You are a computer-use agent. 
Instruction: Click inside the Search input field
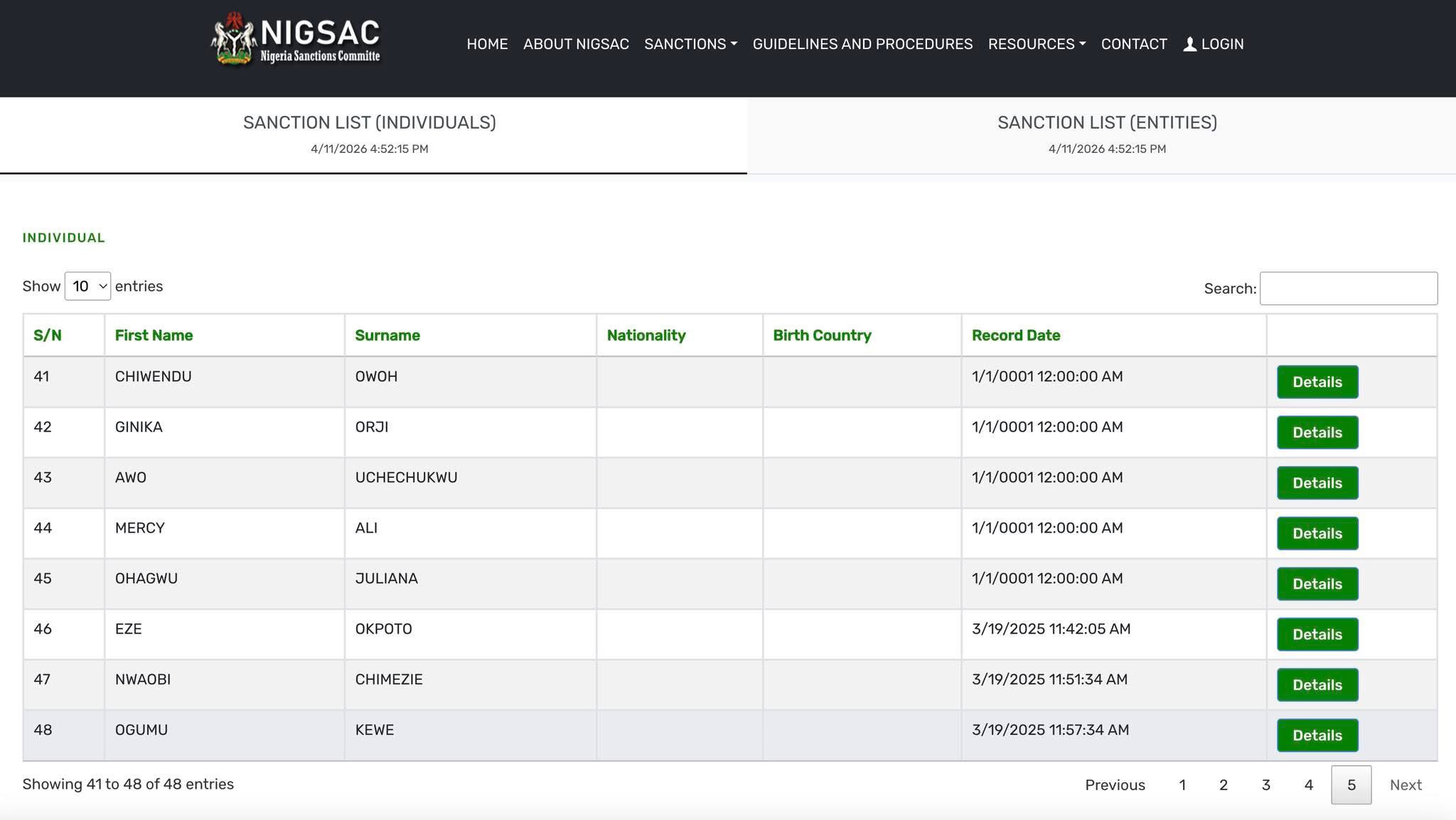[1348, 288]
